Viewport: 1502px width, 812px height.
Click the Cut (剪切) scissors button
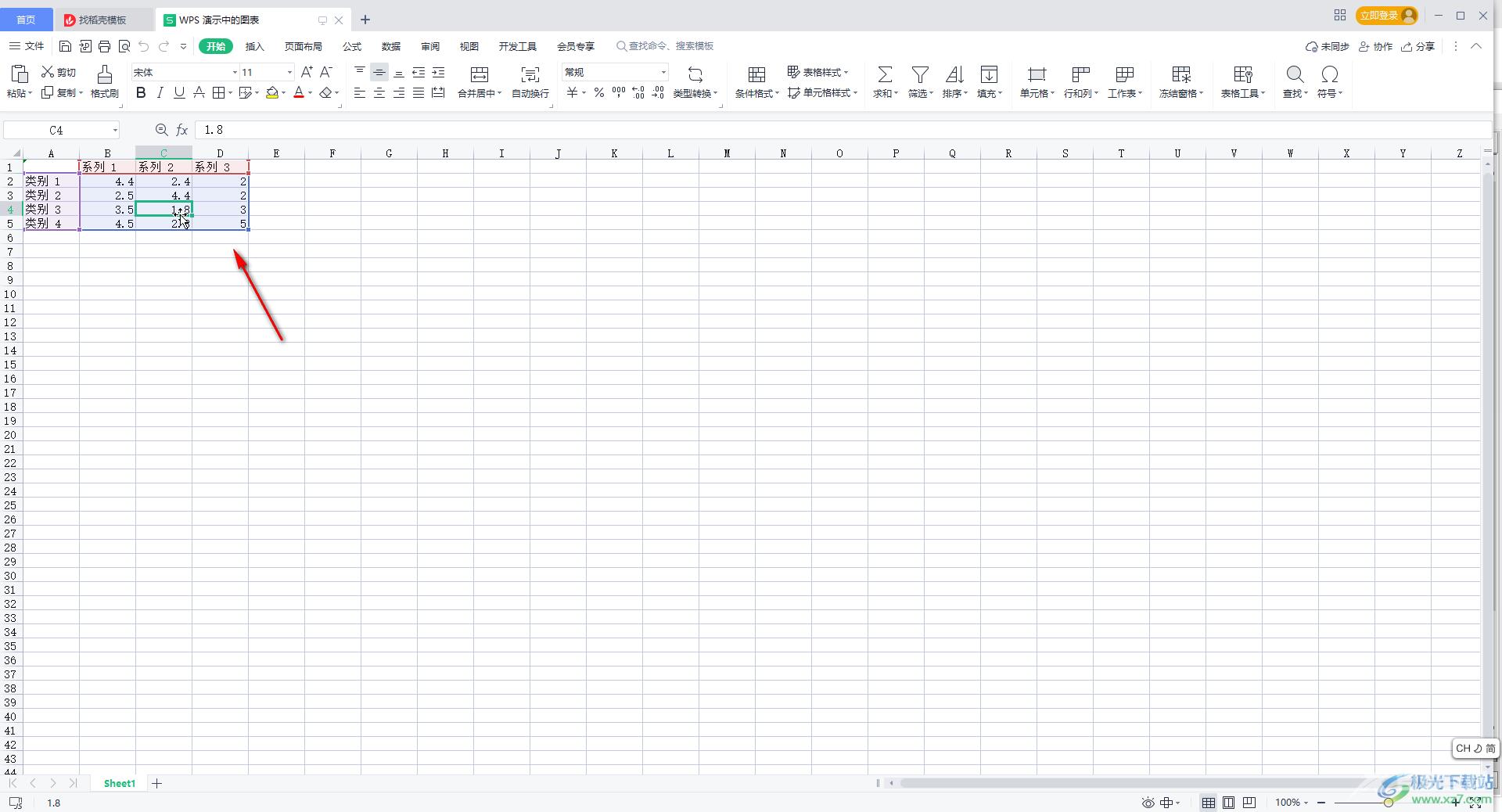[59, 72]
